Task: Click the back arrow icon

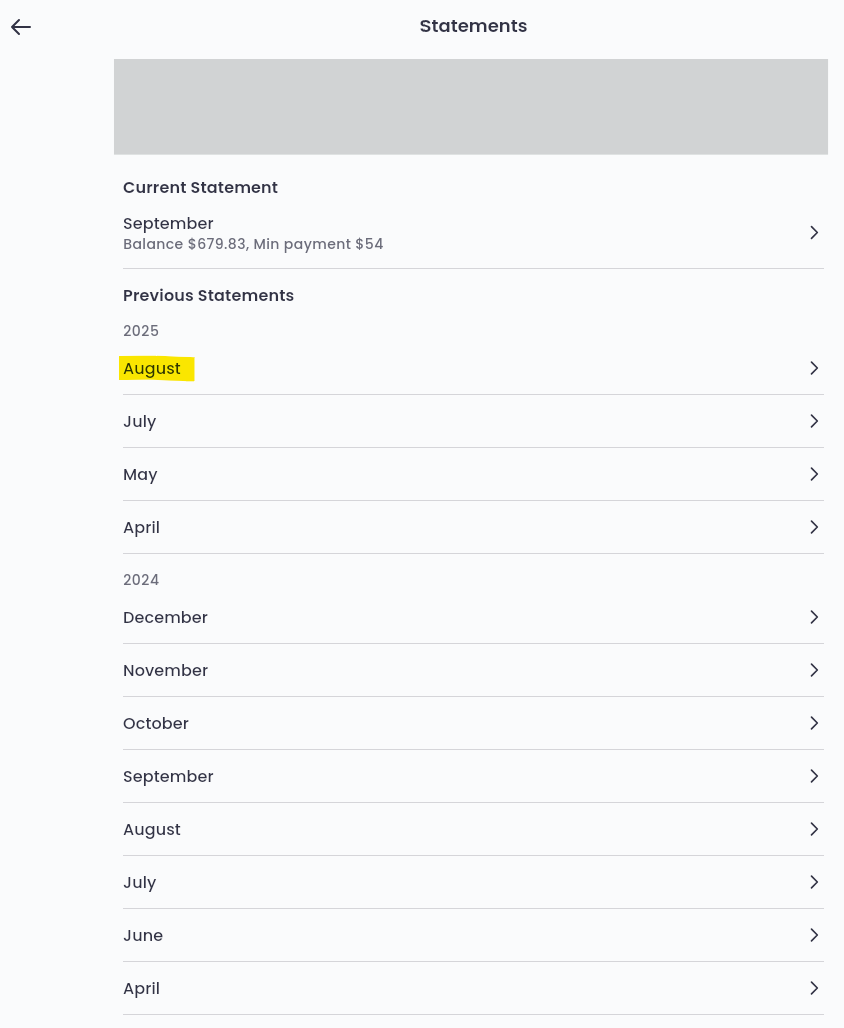Action: (x=21, y=27)
